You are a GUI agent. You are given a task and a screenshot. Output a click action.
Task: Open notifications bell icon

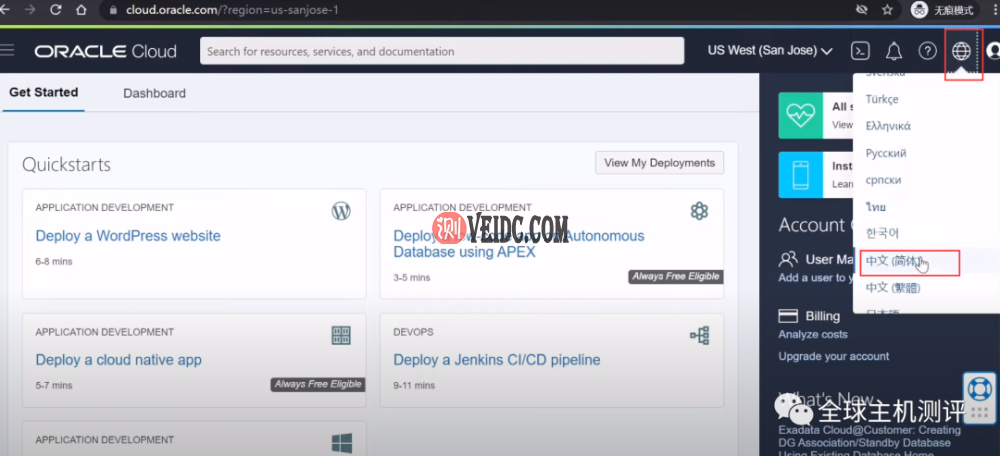pos(893,51)
